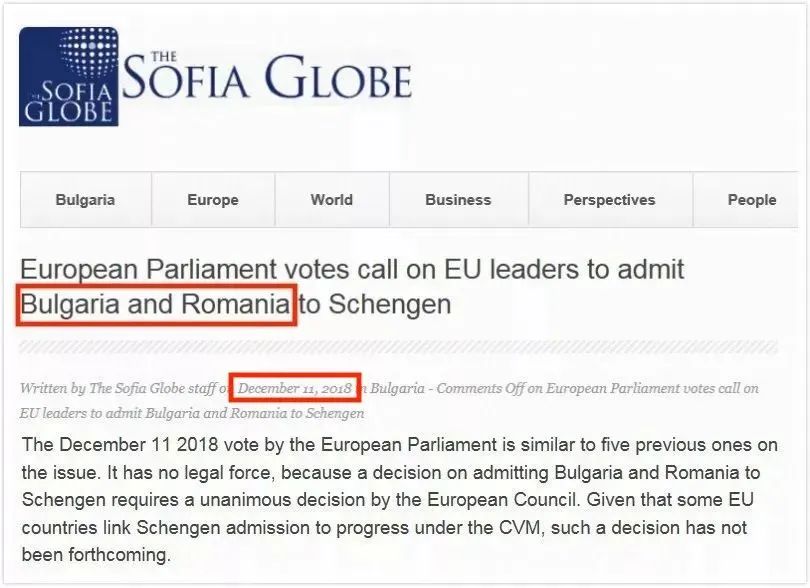Click red-boxed 'Bulgaria and Romania' in headline
Viewport: 810px width, 588px height.
pos(156,304)
